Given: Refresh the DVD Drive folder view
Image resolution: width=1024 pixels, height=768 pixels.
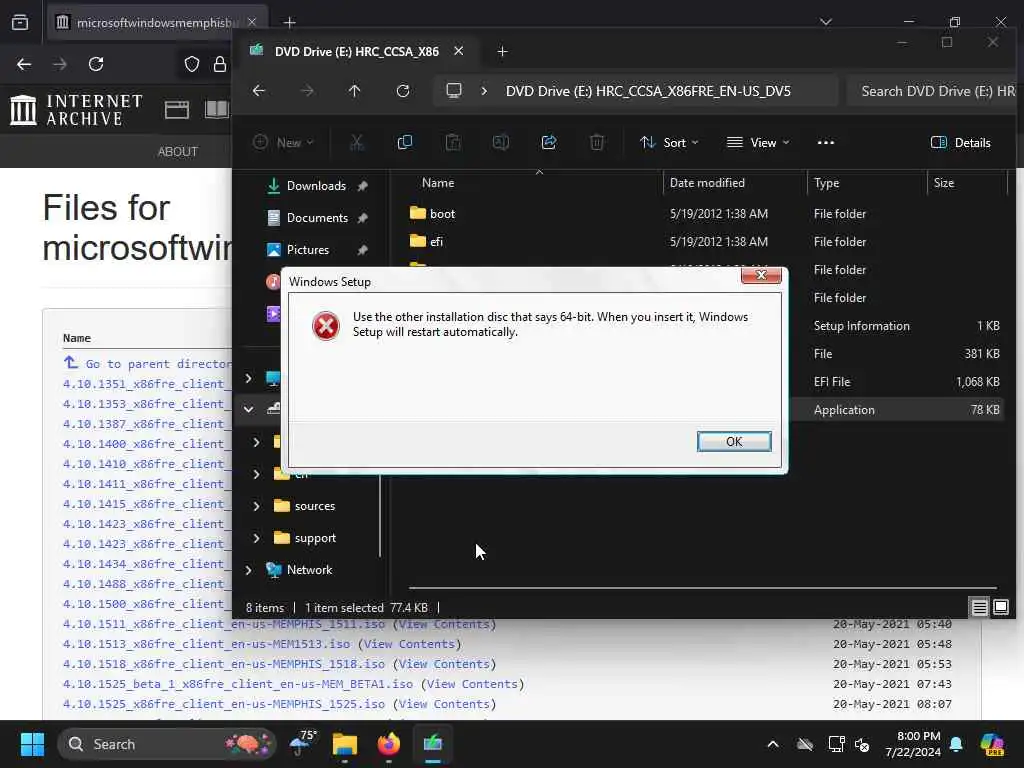Looking at the screenshot, I should tap(403, 91).
